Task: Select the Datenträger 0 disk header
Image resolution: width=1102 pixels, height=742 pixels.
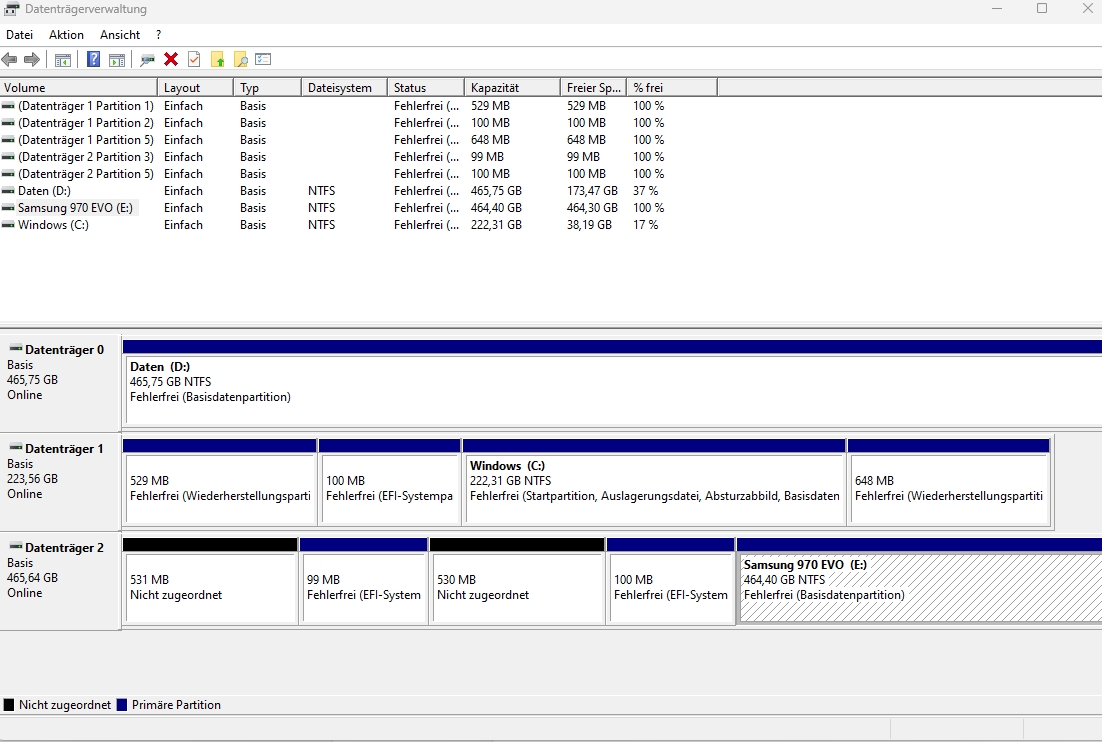Action: click(x=60, y=383)
